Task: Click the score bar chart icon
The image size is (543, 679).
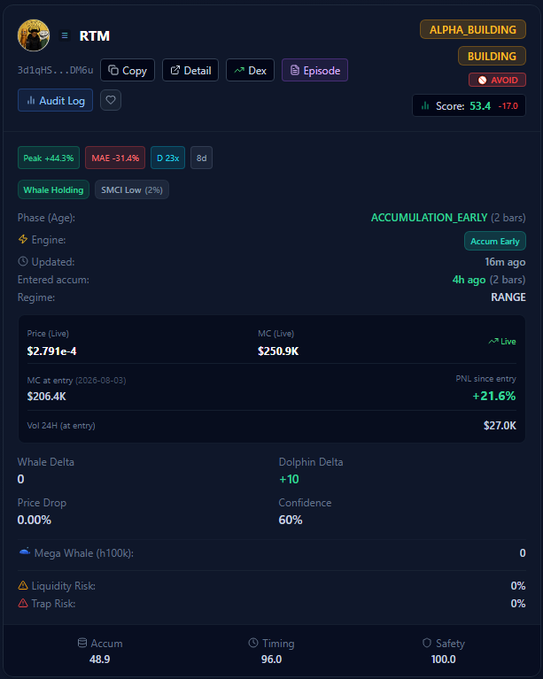Action: coord(425,106)
